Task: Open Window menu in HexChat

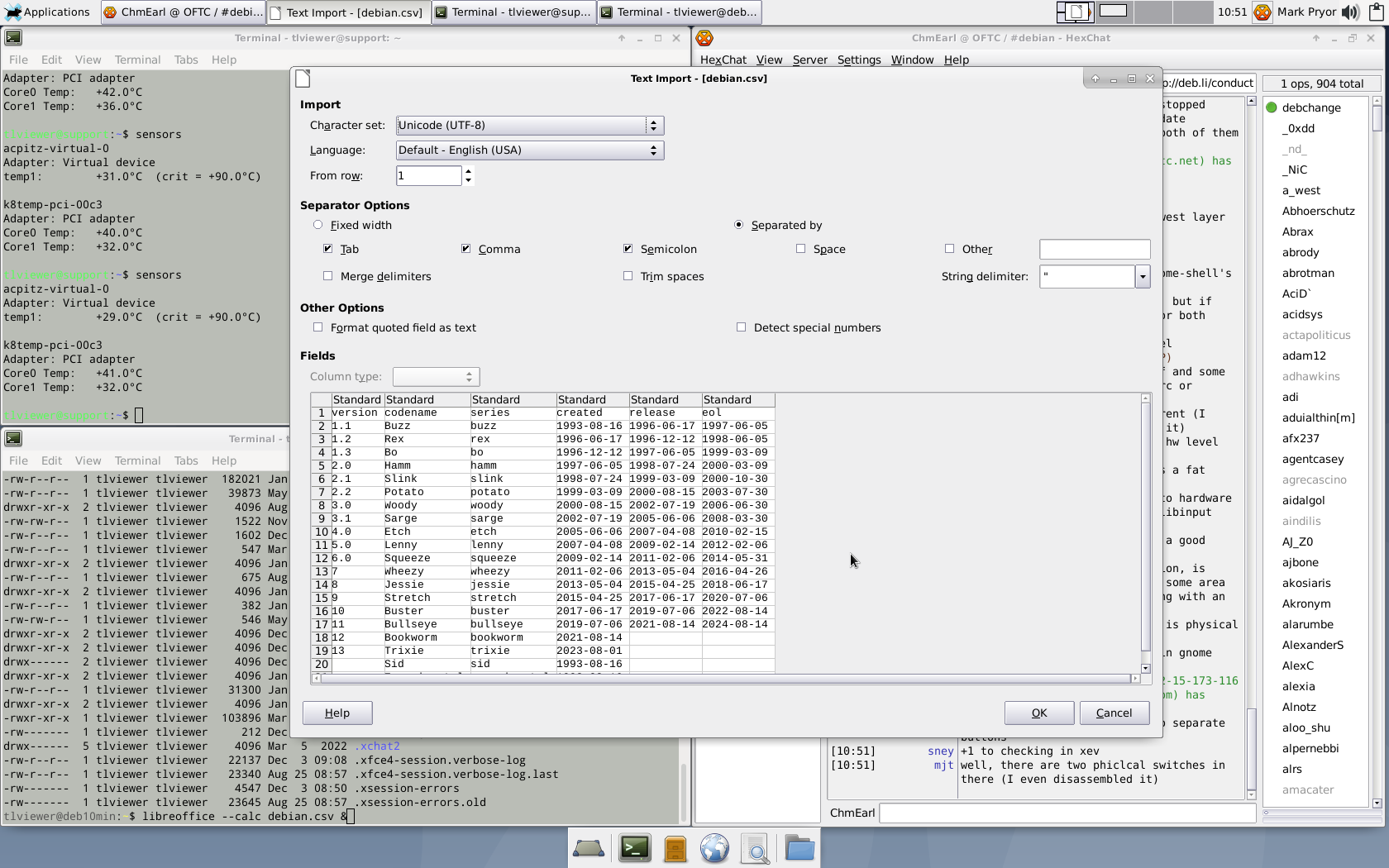Action: pyautogui.click(x=912, y=60)
